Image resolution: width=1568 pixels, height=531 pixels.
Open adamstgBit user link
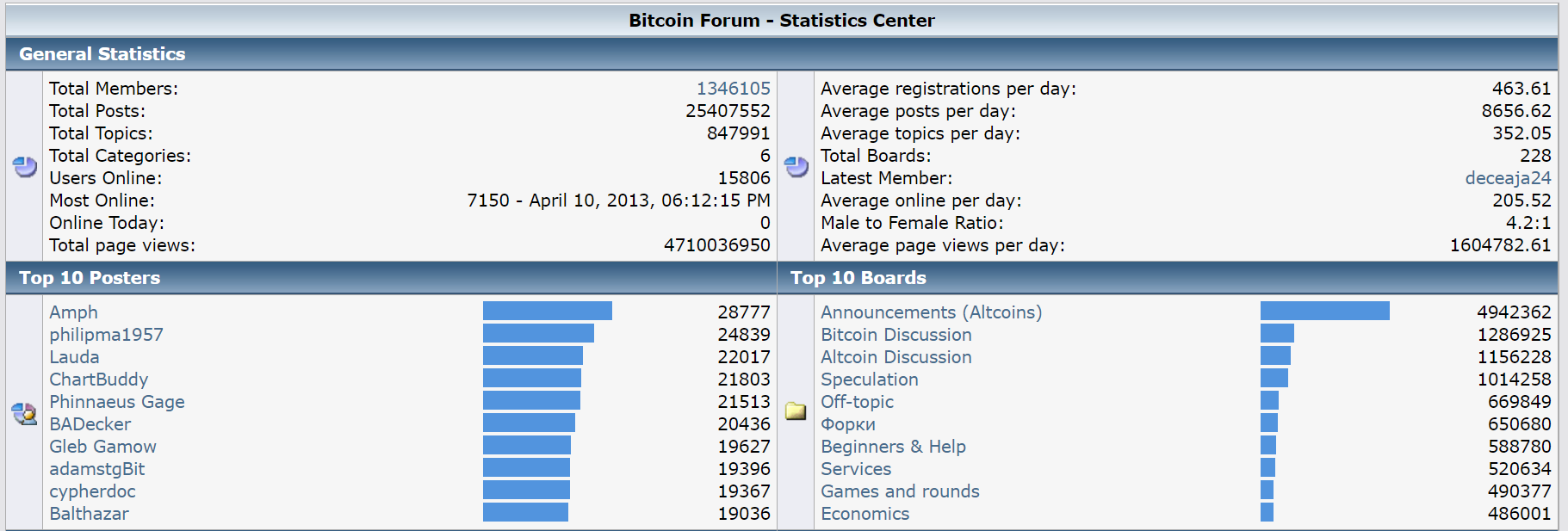click(x=96, y=469)
